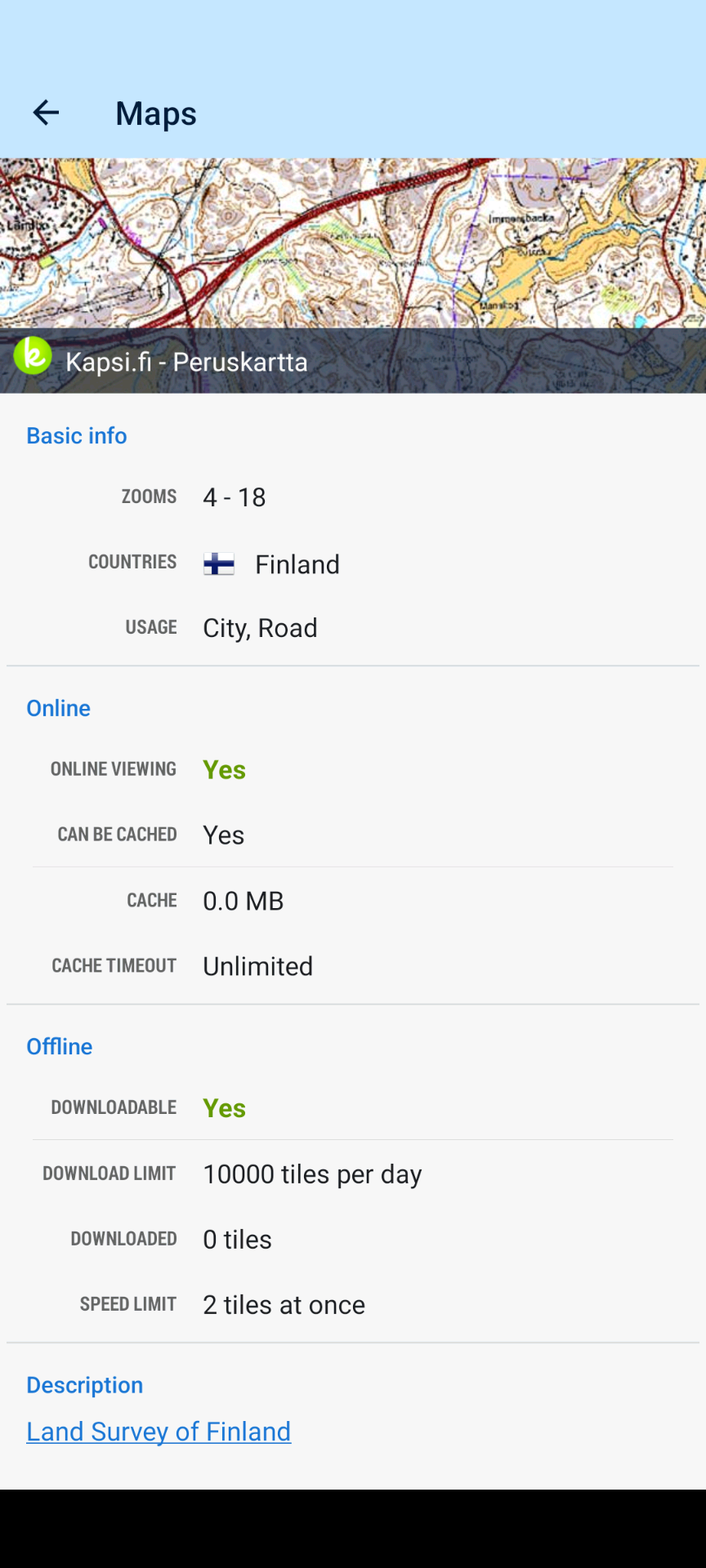Select the Description section header
The height and width of the screenshot is (1568, 706).
click(x=85, y=1385)
